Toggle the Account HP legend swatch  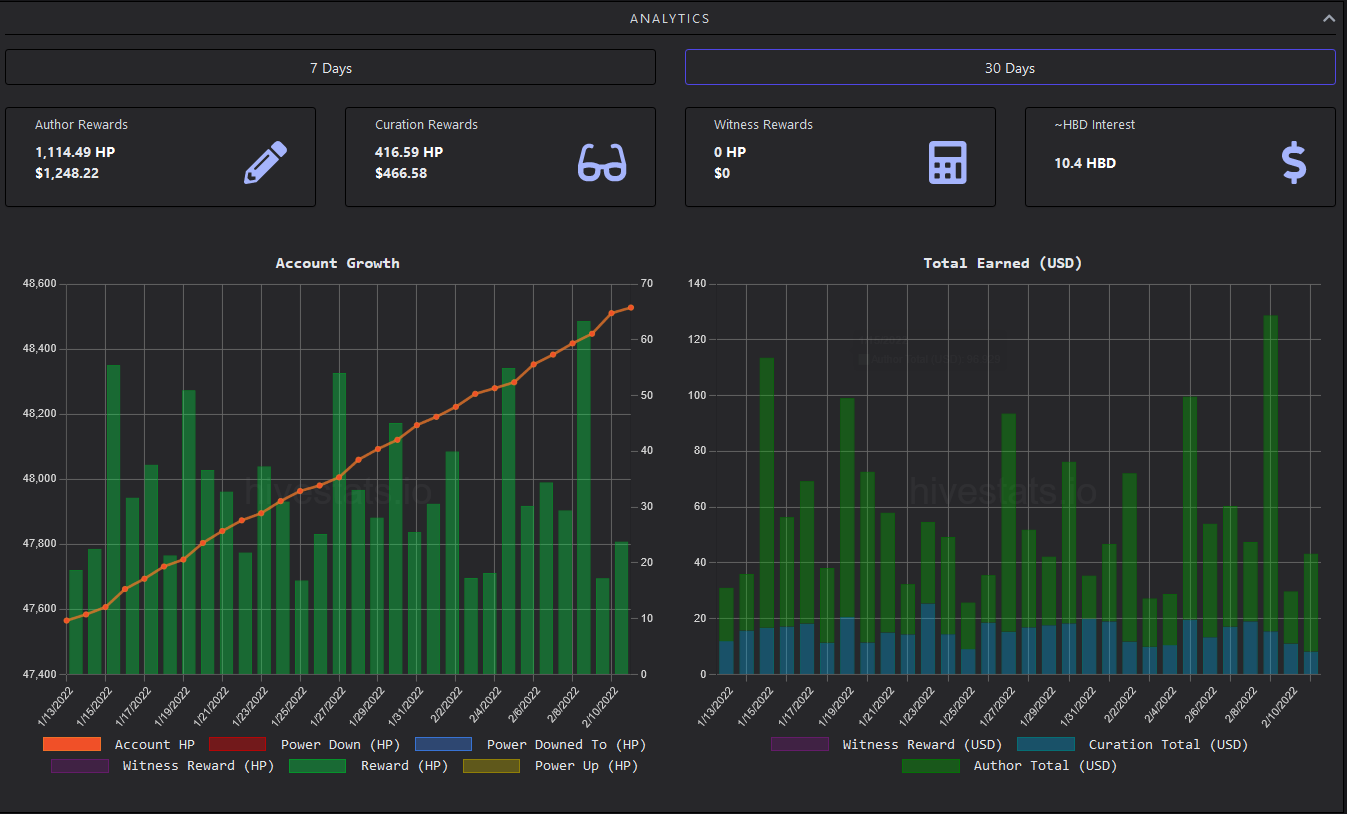[x=72, y=744]
